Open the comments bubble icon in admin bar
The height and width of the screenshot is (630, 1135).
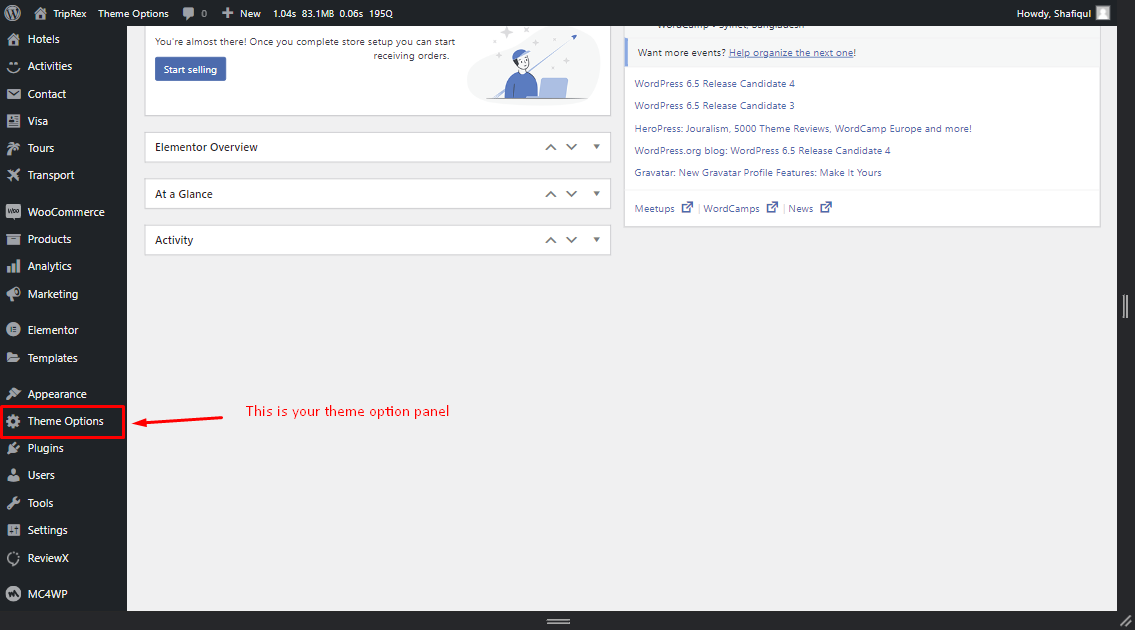tap(189, 13)
